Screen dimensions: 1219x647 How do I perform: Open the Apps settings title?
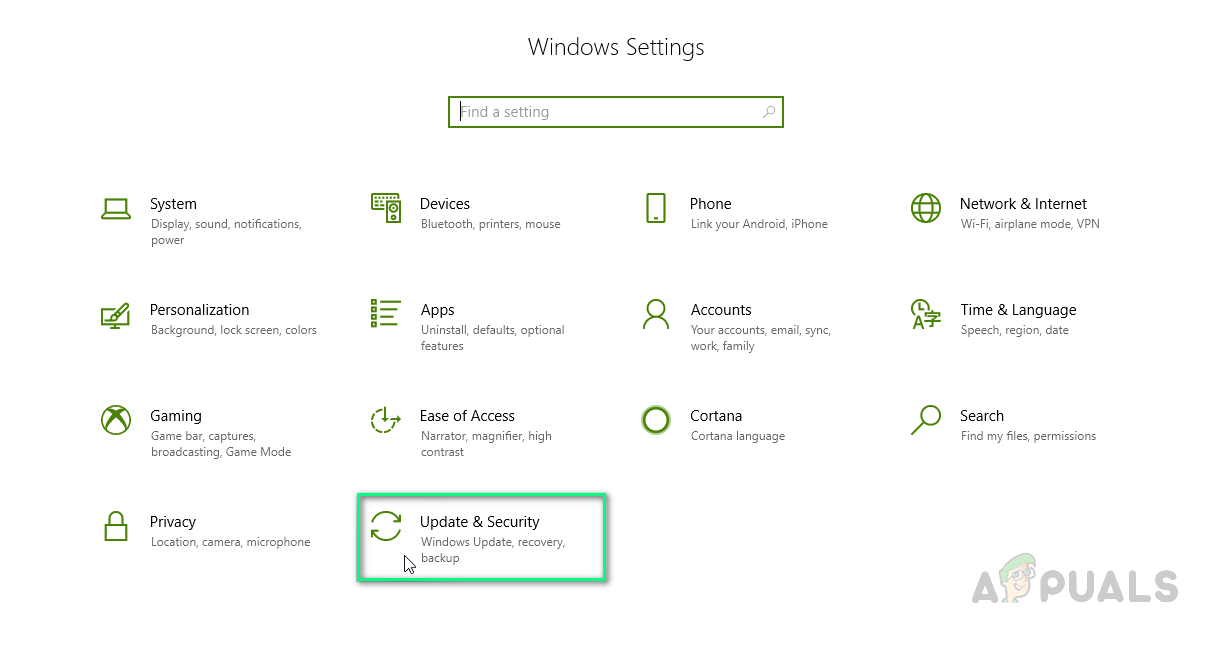[x=438, y=310]
